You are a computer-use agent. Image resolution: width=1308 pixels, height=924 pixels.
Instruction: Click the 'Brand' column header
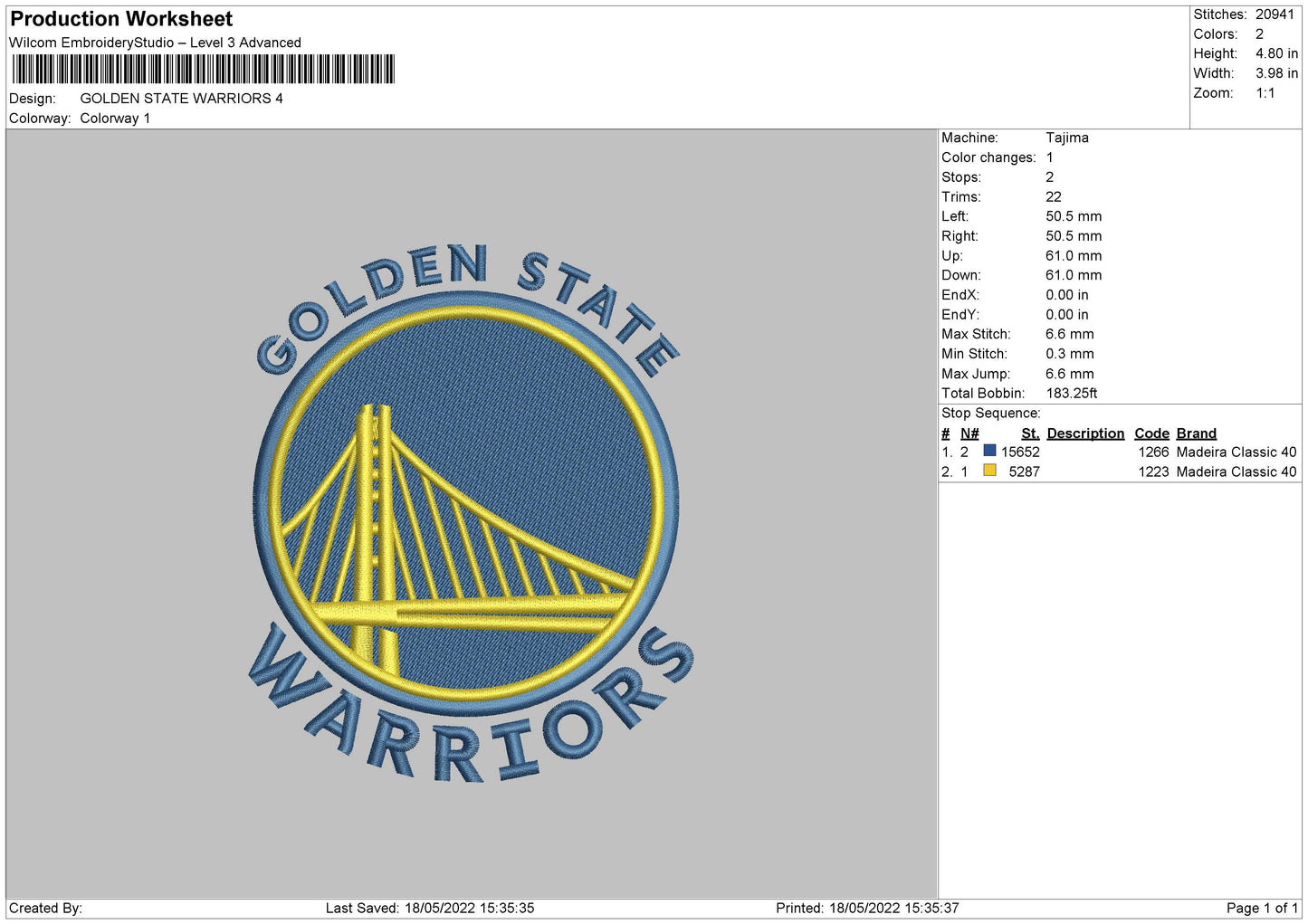(x=1197, y=433)
